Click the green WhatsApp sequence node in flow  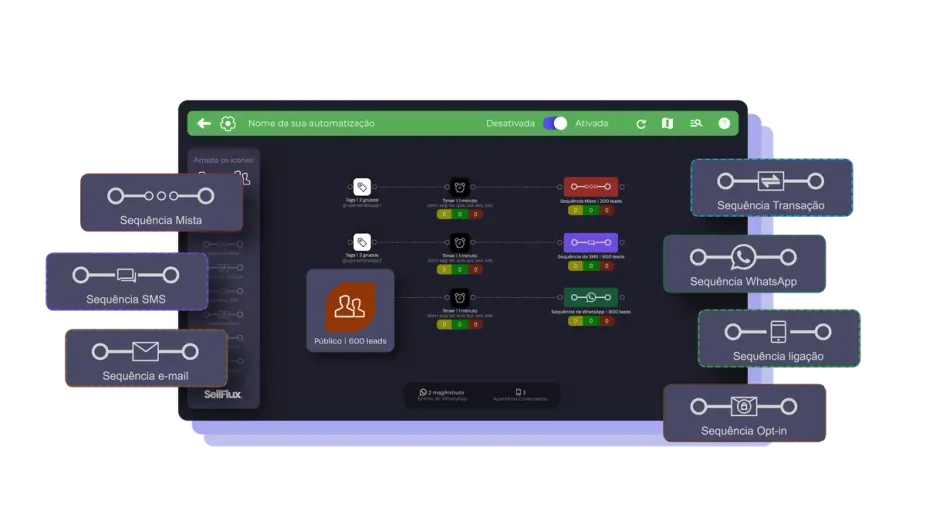[590, 297]
